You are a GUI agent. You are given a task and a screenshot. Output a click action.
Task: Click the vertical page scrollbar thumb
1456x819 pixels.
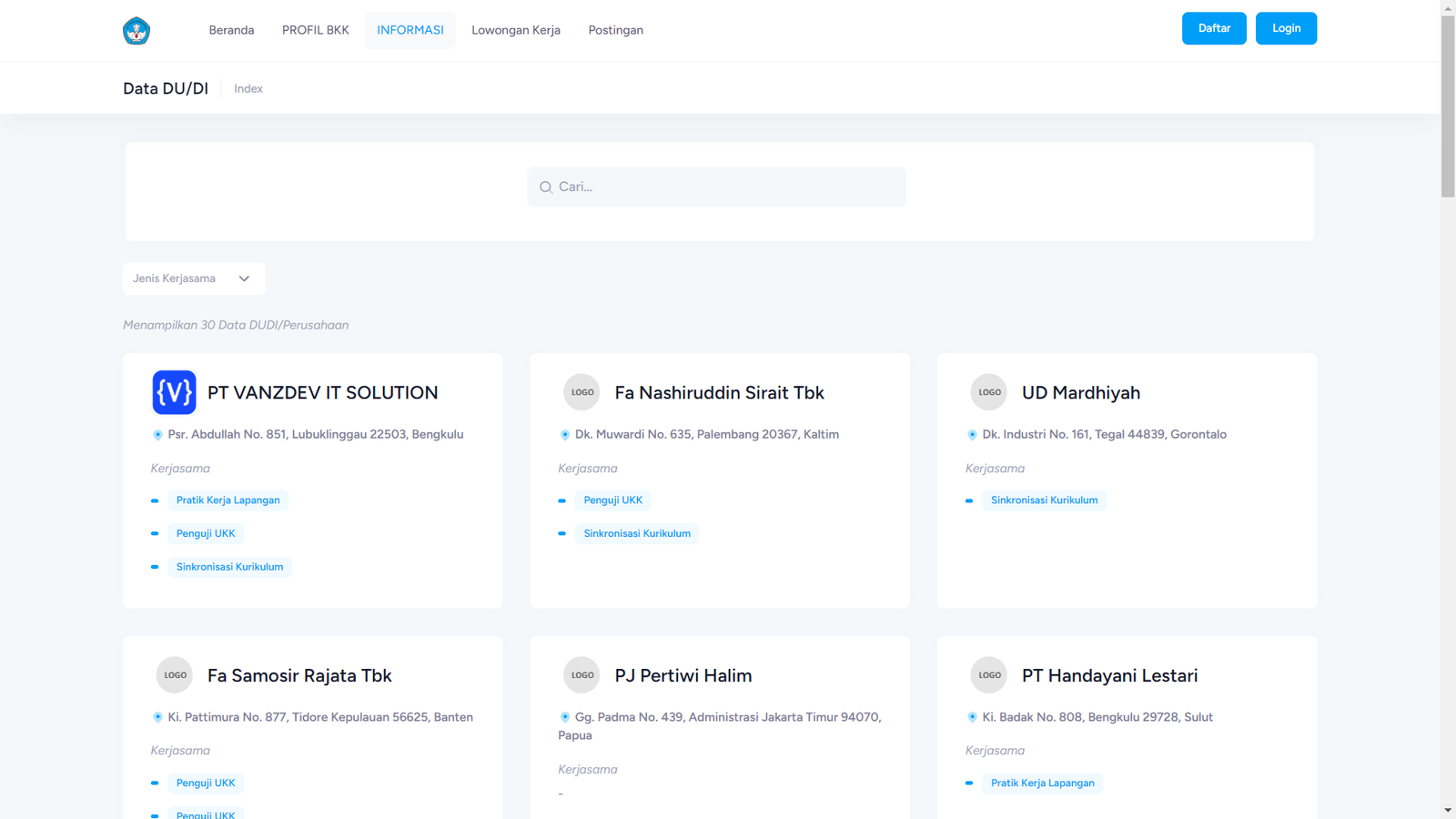(1448, 105)
